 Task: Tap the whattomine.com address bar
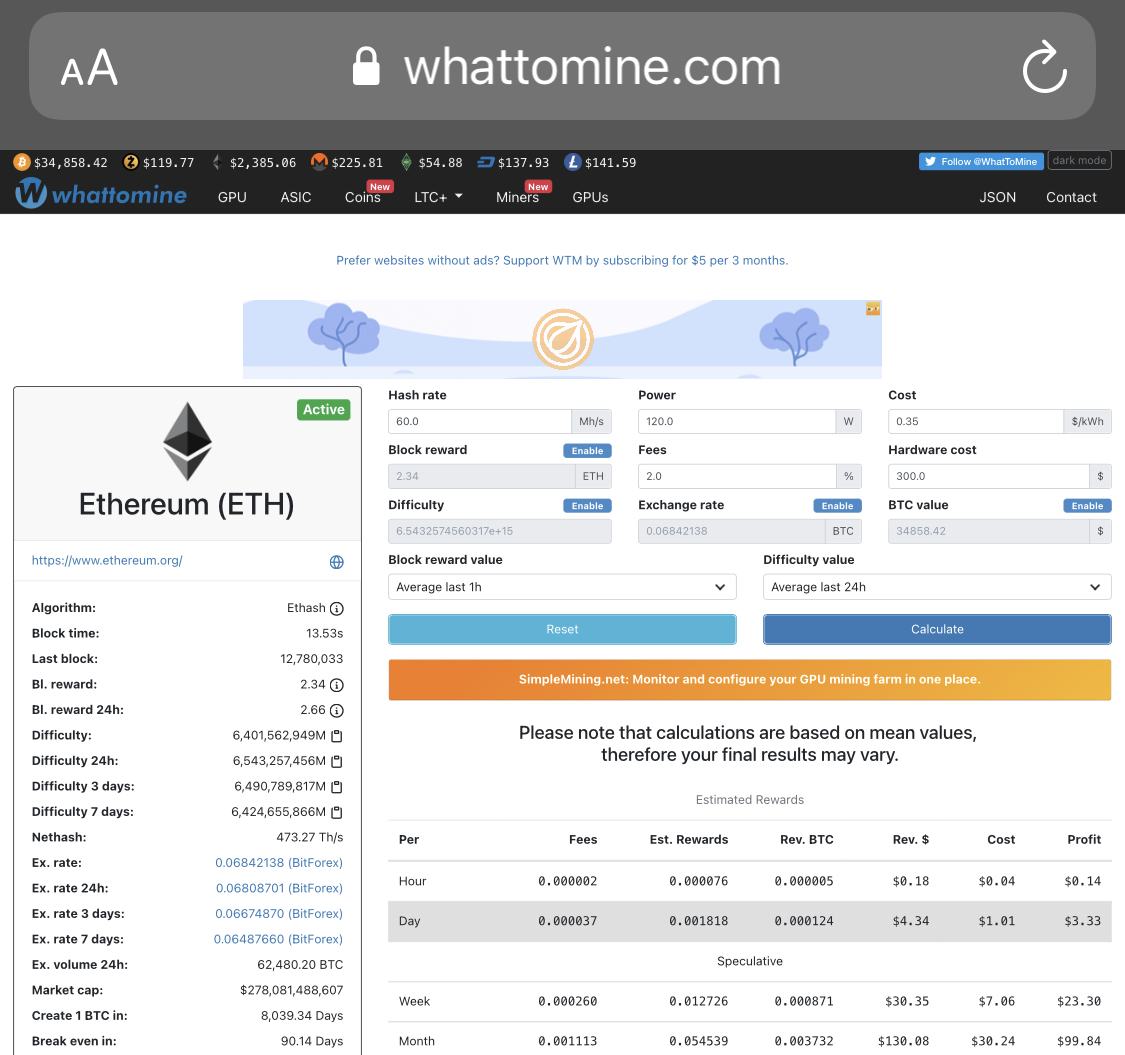point(562,66)
